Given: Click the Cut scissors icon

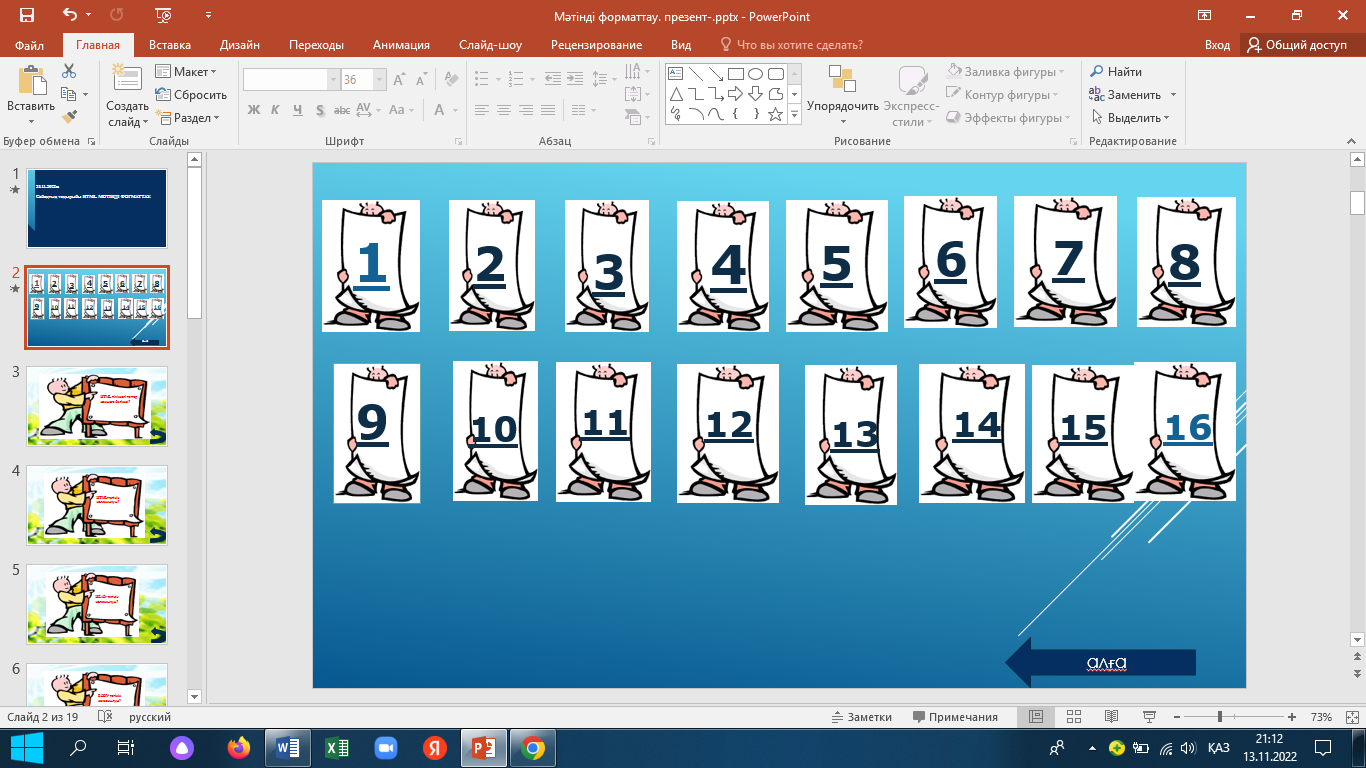Looking at the screenshot, I should point(69,71).
